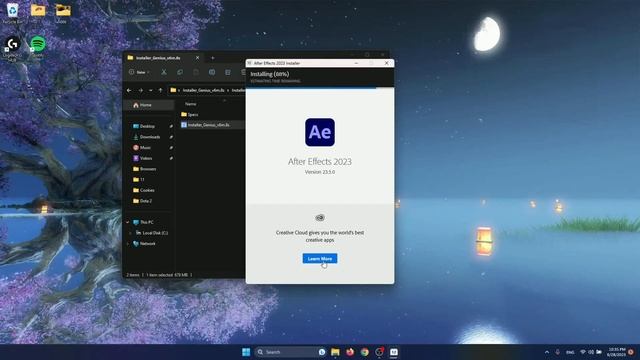Open Firefox from the taskbar
640x360 pixels.
[350, 352]
